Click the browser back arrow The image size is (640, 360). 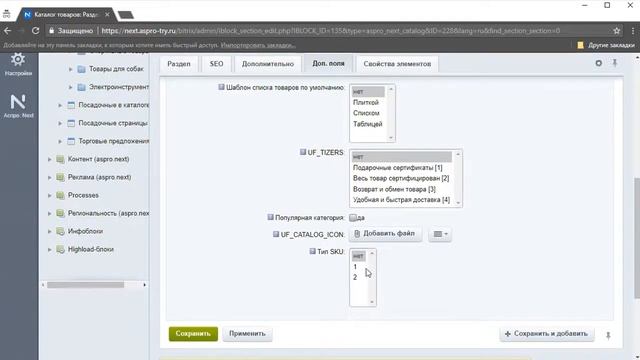[x=7, y=31]
